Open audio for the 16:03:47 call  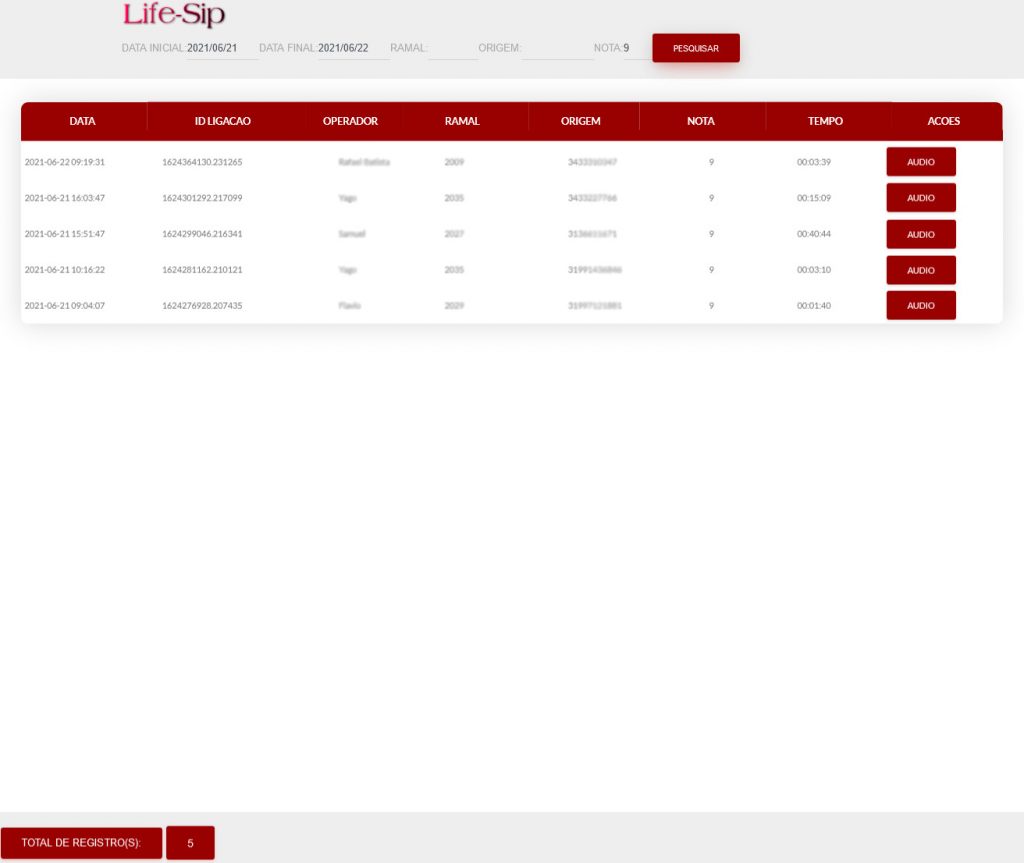pyautogui.click(x=920, y=198)
